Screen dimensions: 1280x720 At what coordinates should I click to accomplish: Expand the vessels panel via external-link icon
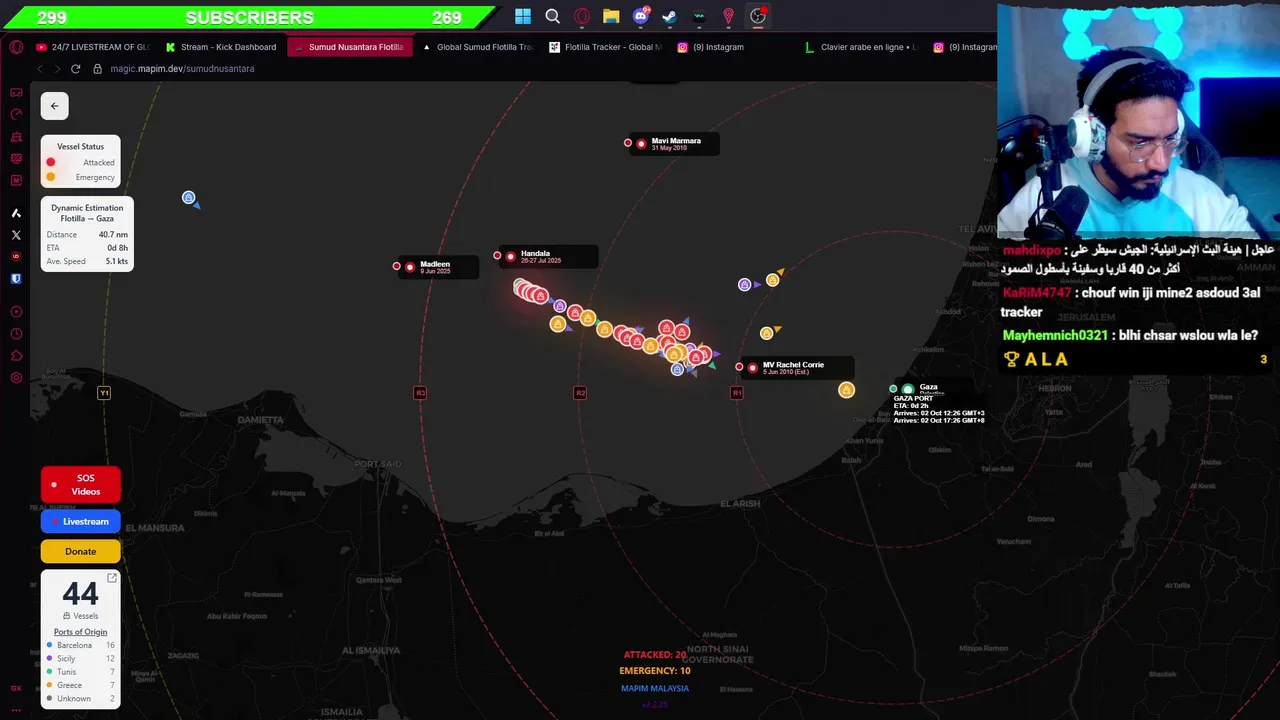click(x=112, y=578)
